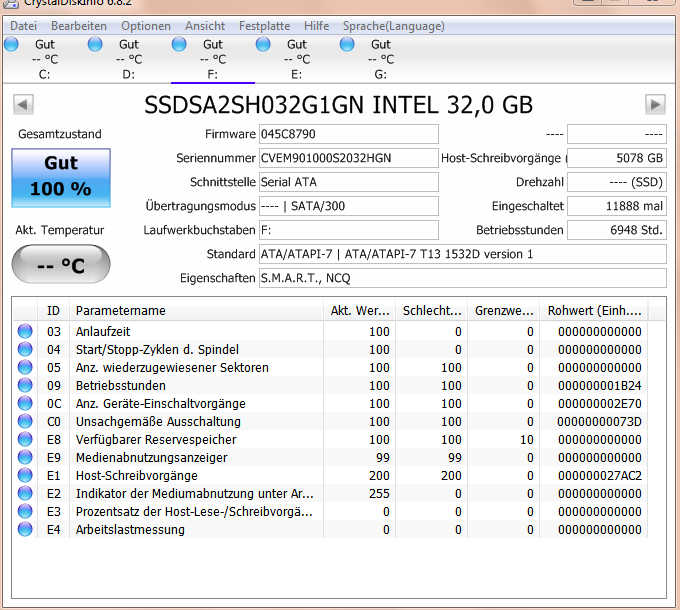Click the ID column header

click(53, 311)
